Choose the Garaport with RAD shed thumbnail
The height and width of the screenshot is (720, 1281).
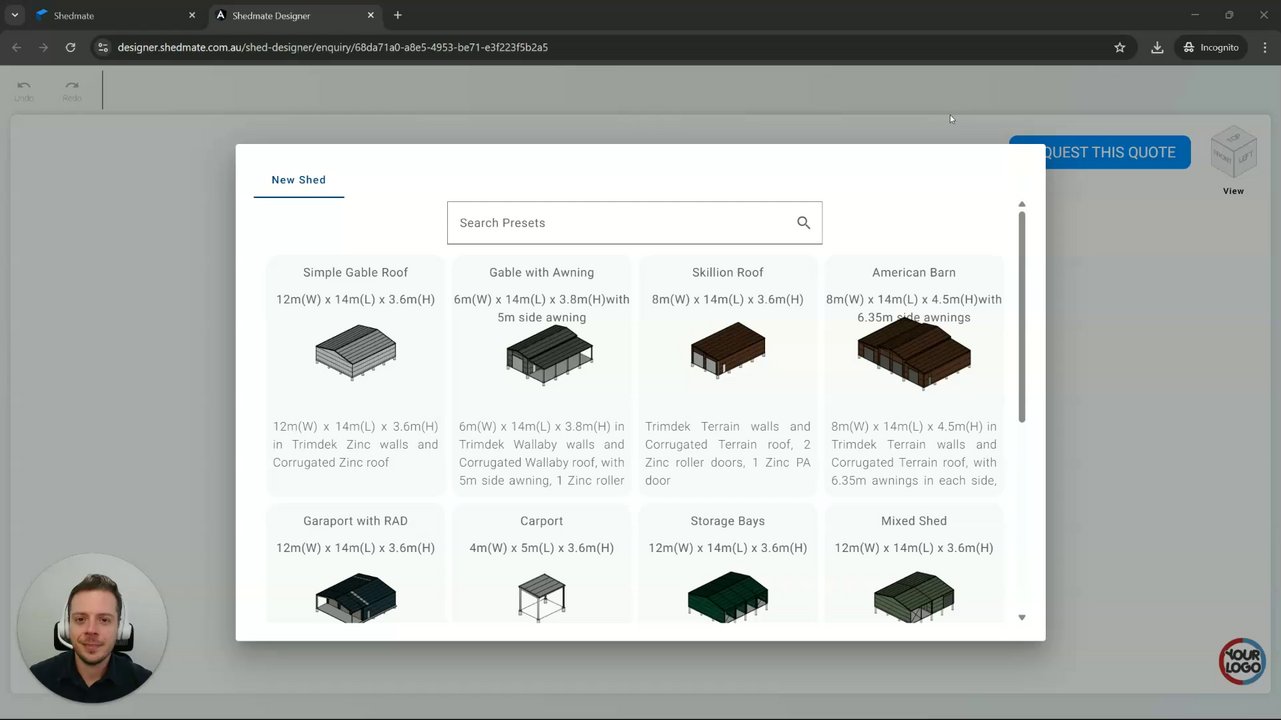click(x=356, y=598)
